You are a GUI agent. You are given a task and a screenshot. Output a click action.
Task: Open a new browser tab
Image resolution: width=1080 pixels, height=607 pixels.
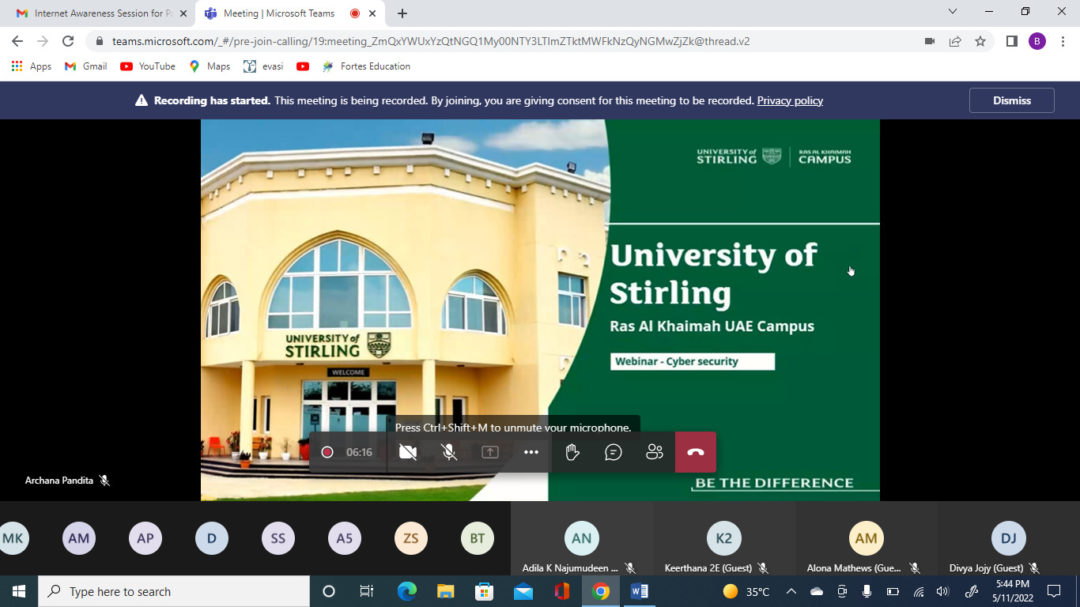[x=402, y=13]
